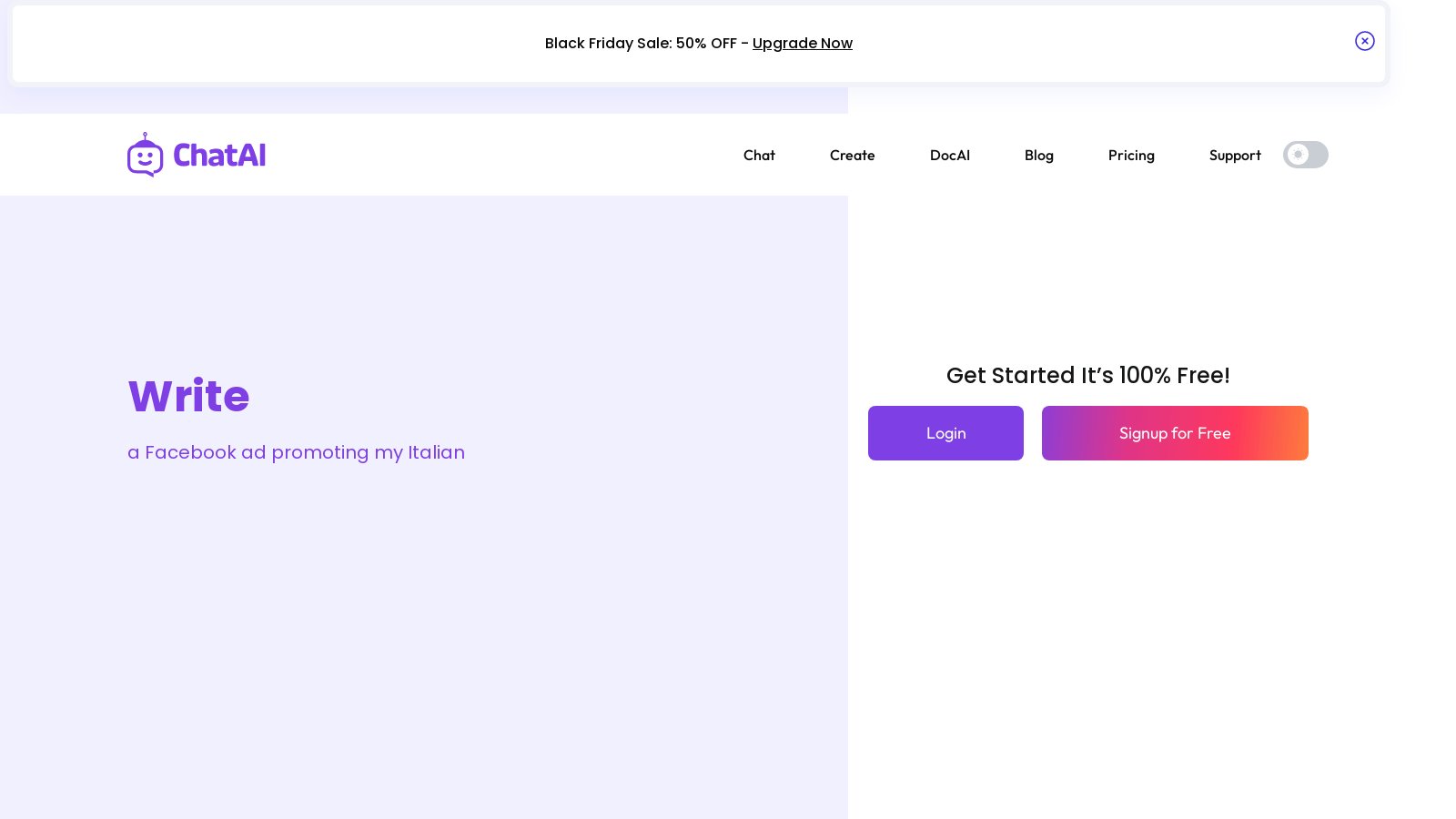This screenshot has width=1456, height=819.
Task: Close the Black Friday sale banner
Action: pos(1364,41)
